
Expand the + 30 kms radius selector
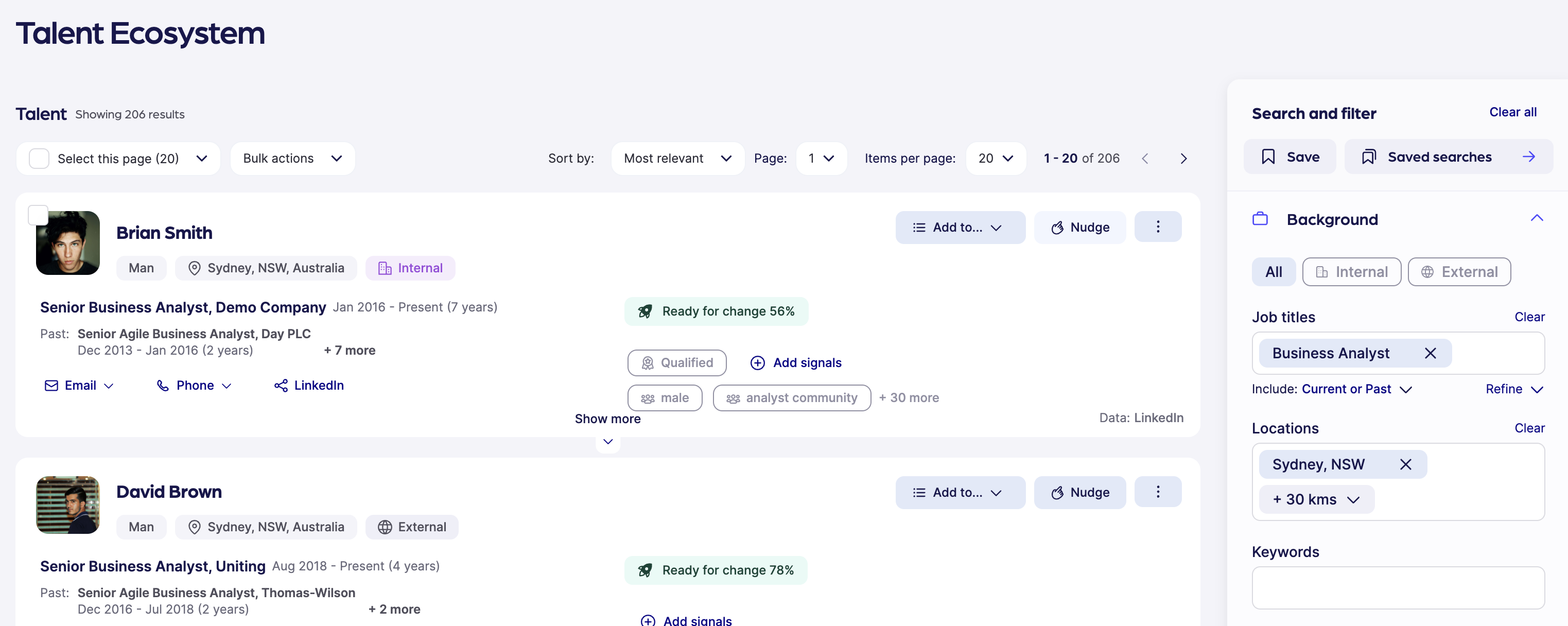(x=1316, y=499)
